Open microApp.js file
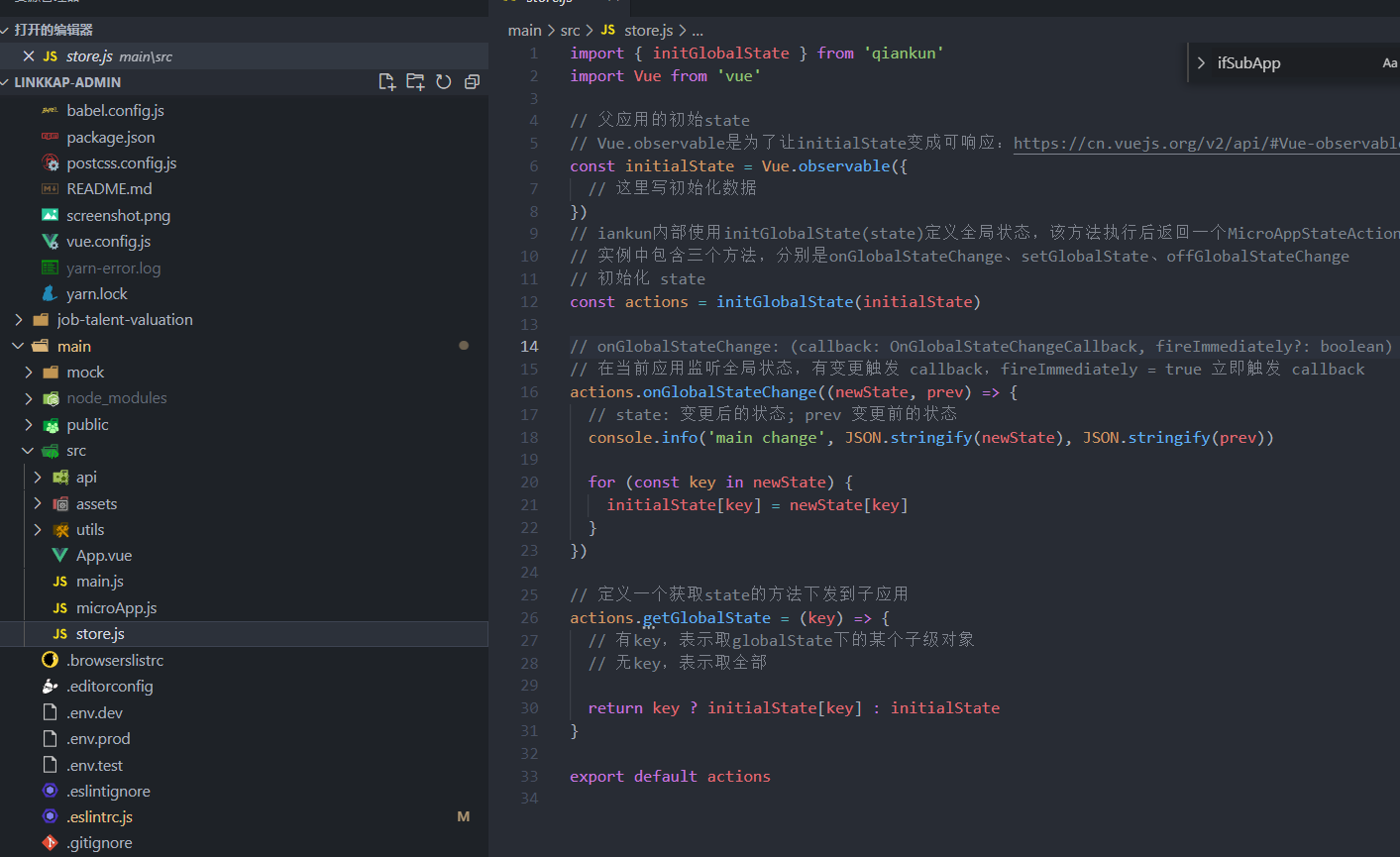Image resolution: width=1400 pixels, height=857 pixels. coord(117,608)
